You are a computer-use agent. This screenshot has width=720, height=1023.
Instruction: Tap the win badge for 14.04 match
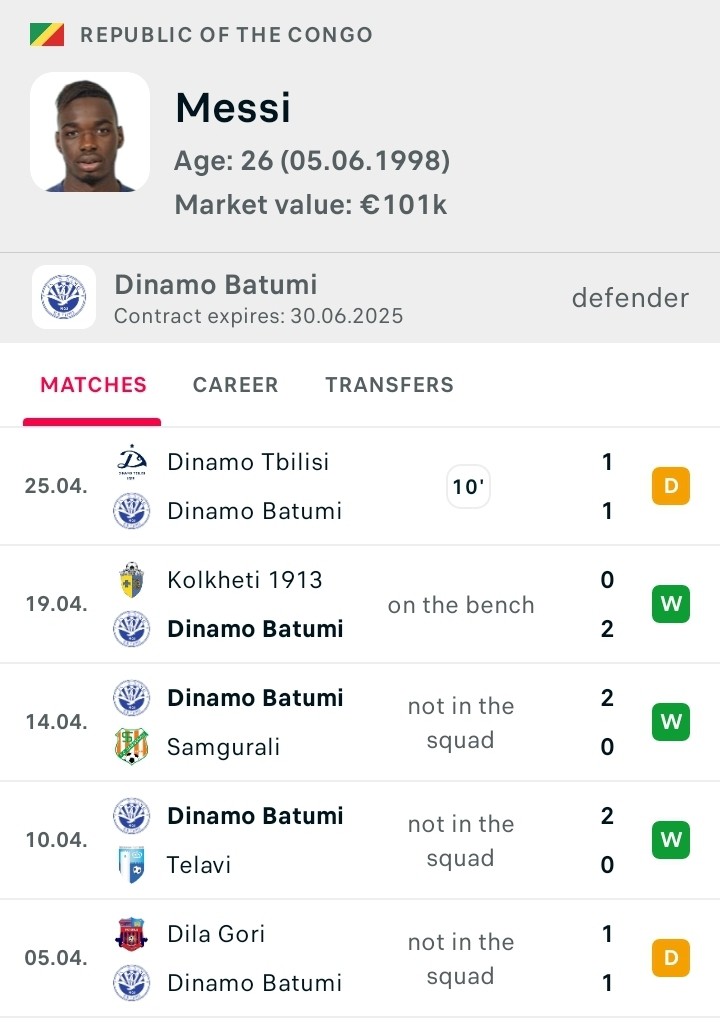[671, 722]
